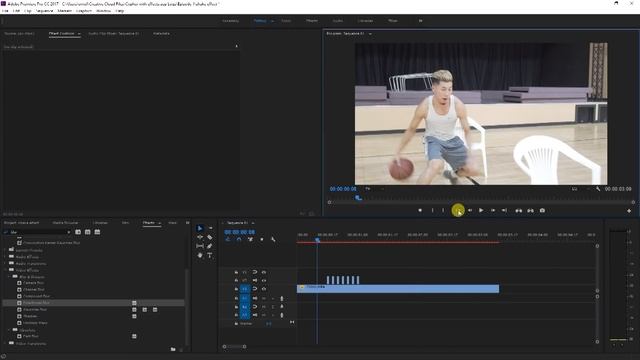Open the Sequence menu
Screen dimensions: 640x360
point(44,11)
